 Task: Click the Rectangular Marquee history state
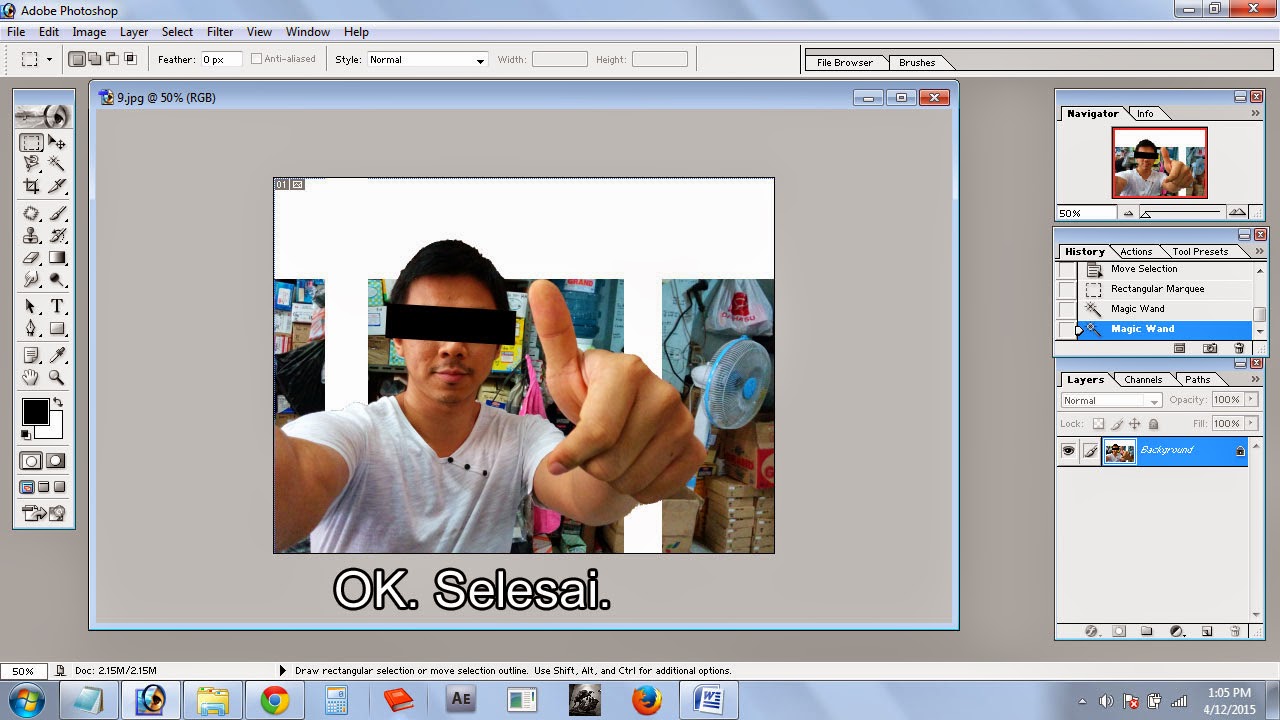pyautogui.click(x=1157, y=289)
